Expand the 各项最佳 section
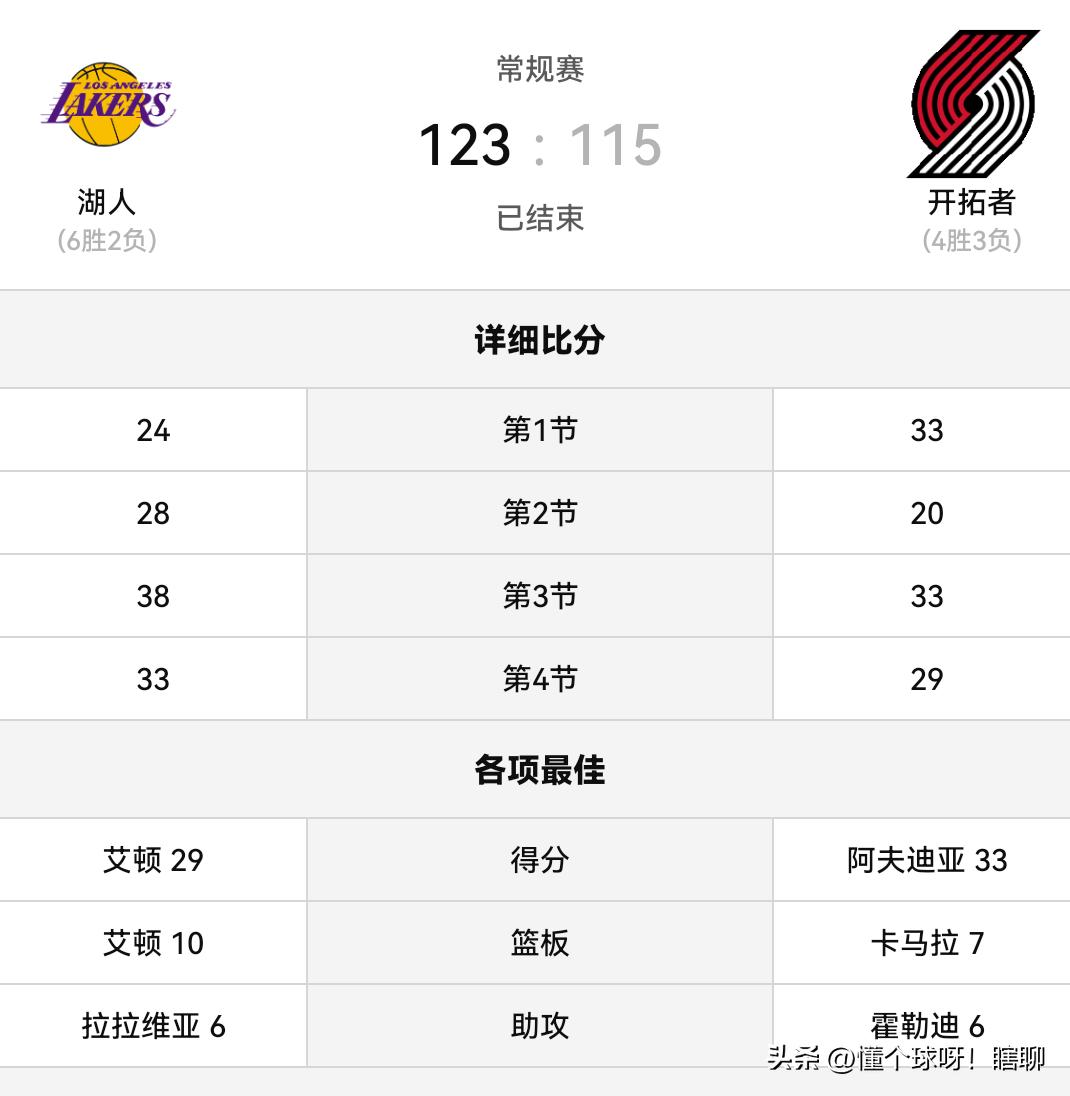The image size is (1070, 1096). point(537,769)
